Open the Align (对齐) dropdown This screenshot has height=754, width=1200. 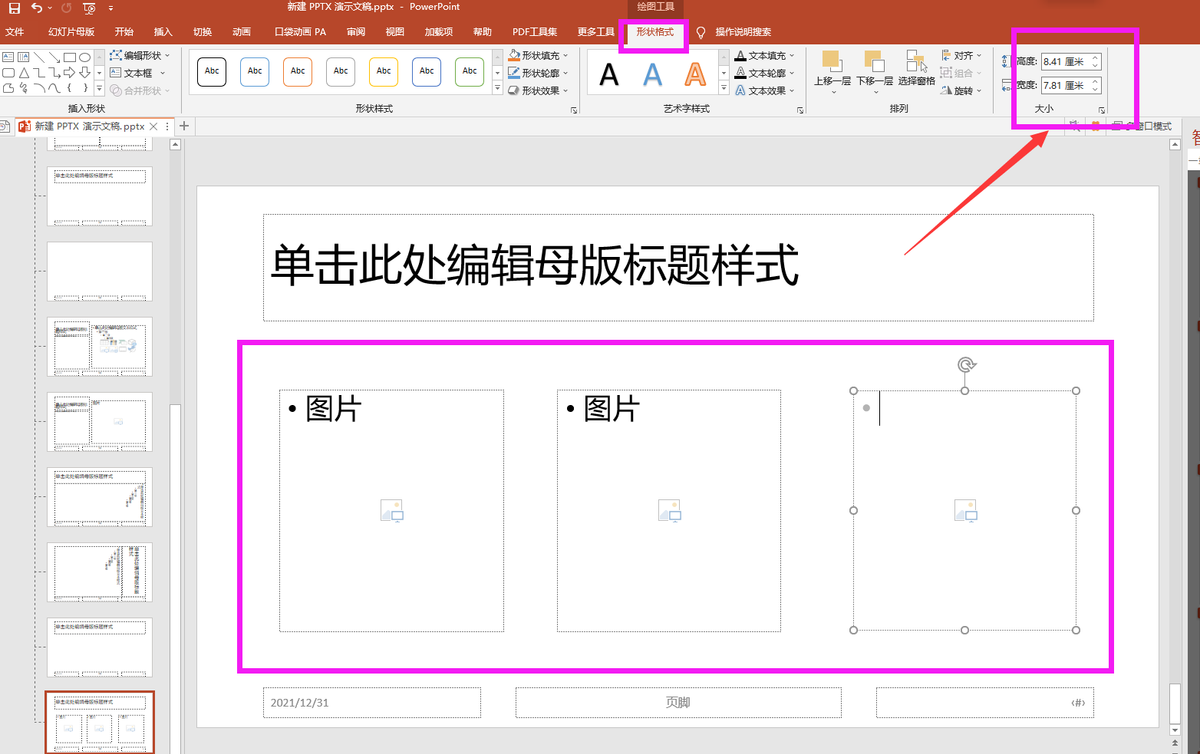click(962, 56)
